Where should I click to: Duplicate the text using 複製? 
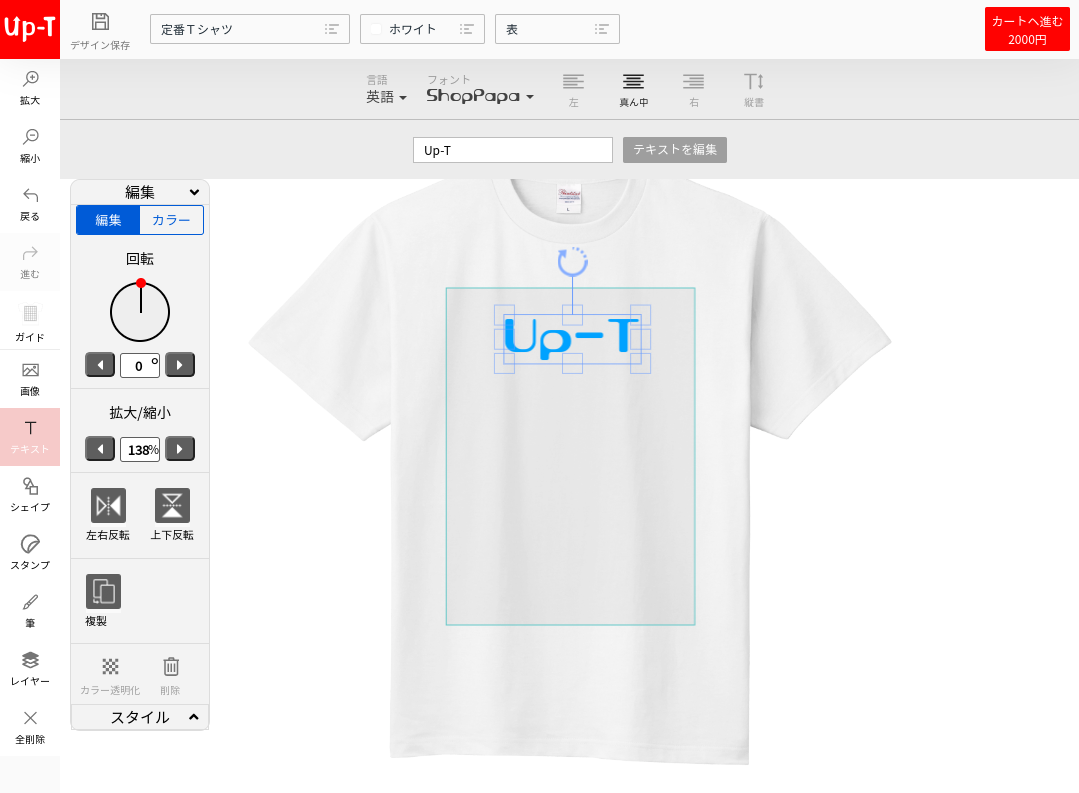[105, 593]
